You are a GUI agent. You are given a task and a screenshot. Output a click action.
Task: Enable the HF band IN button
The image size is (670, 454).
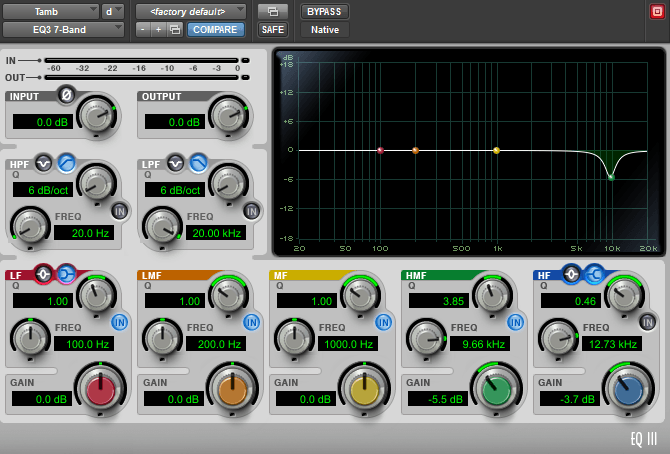[x=648, y=321]
